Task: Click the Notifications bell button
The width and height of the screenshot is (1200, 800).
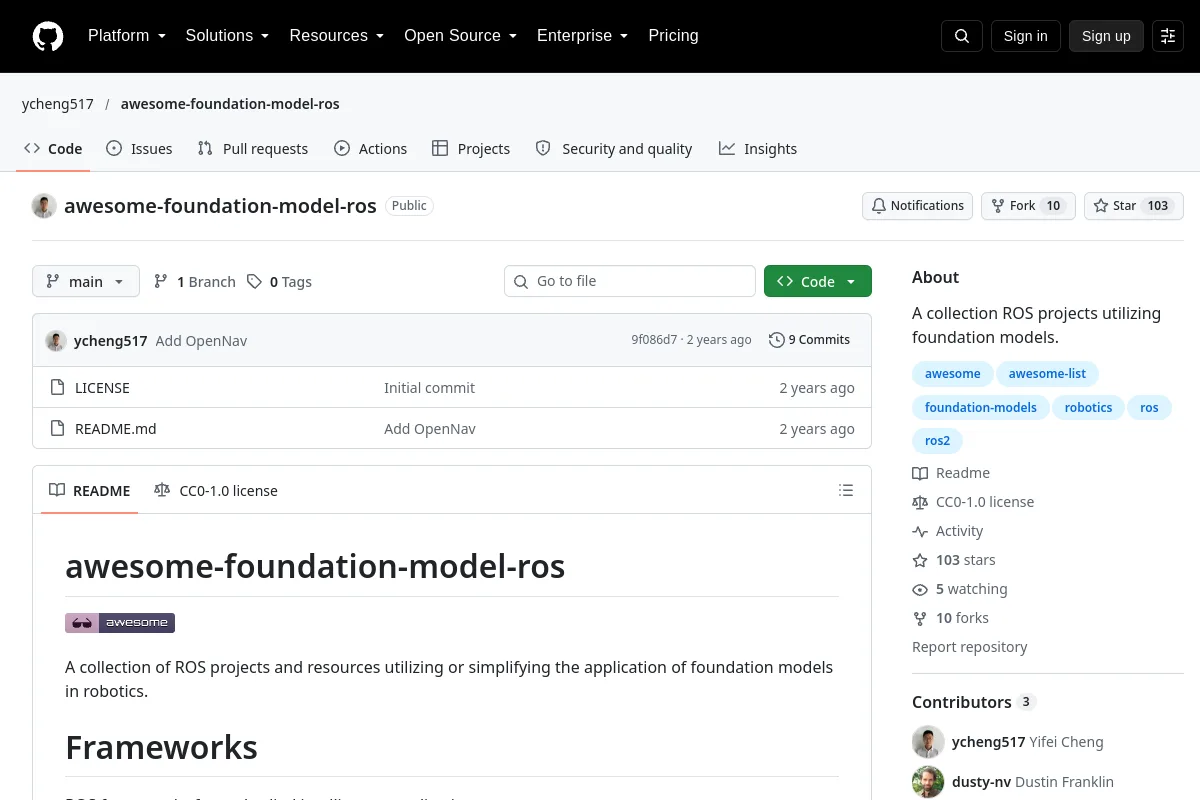Action: point(918,206)
